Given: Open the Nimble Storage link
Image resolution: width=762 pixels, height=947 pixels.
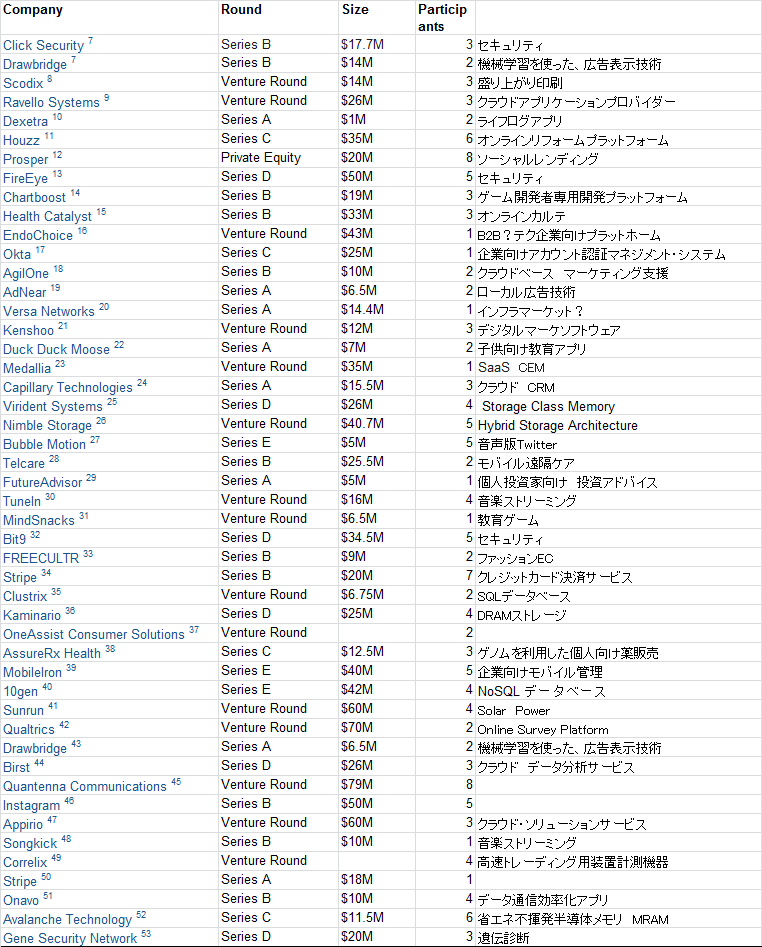Looking at the screenshot, I should [x=48, y=426].
